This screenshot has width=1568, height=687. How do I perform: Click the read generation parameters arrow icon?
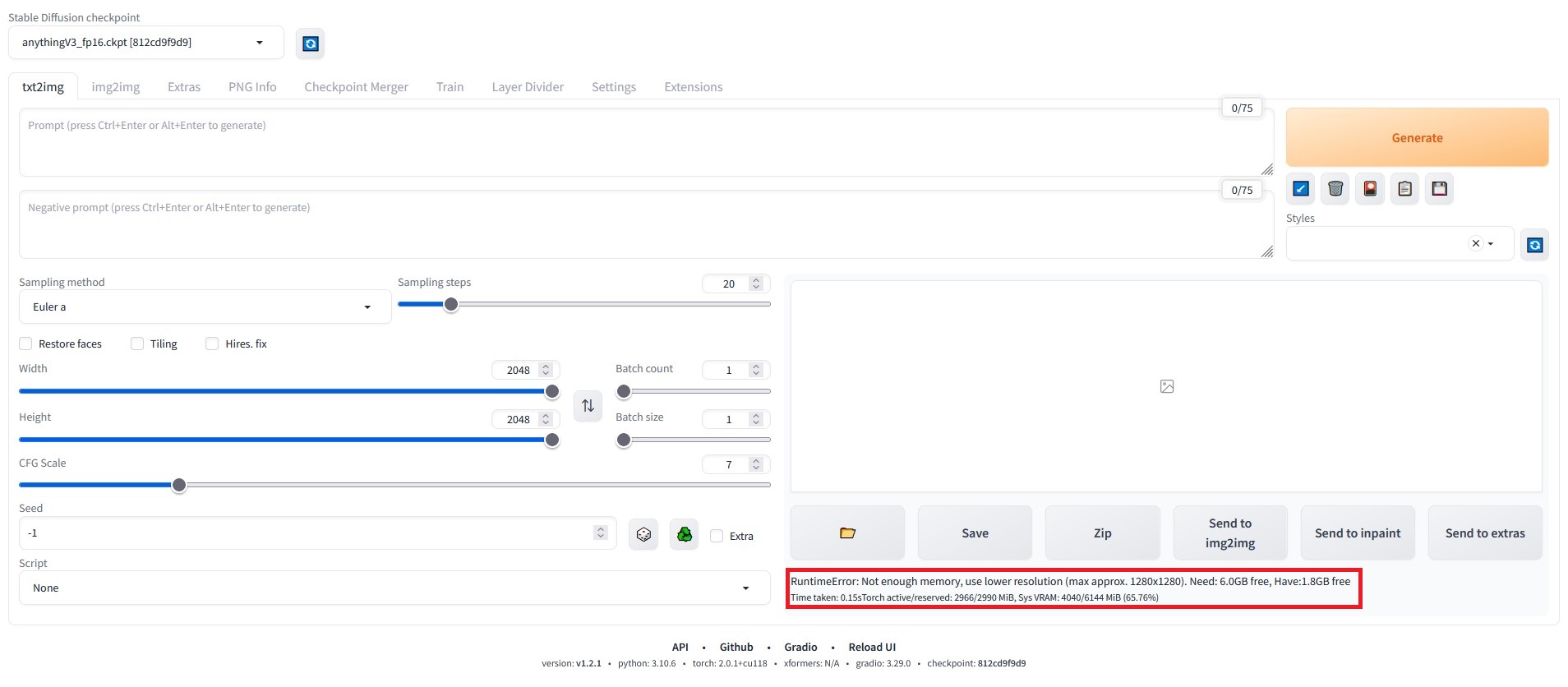(x=1301, y=189)
